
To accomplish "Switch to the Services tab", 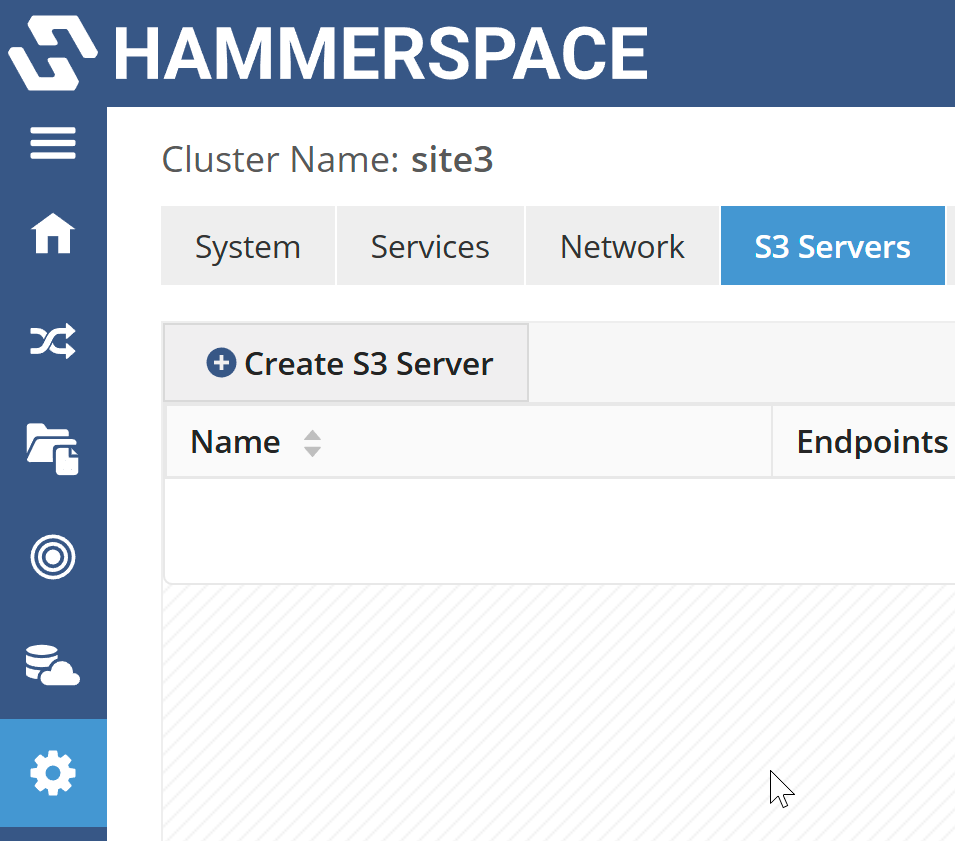I will click(x=430, y=246).
